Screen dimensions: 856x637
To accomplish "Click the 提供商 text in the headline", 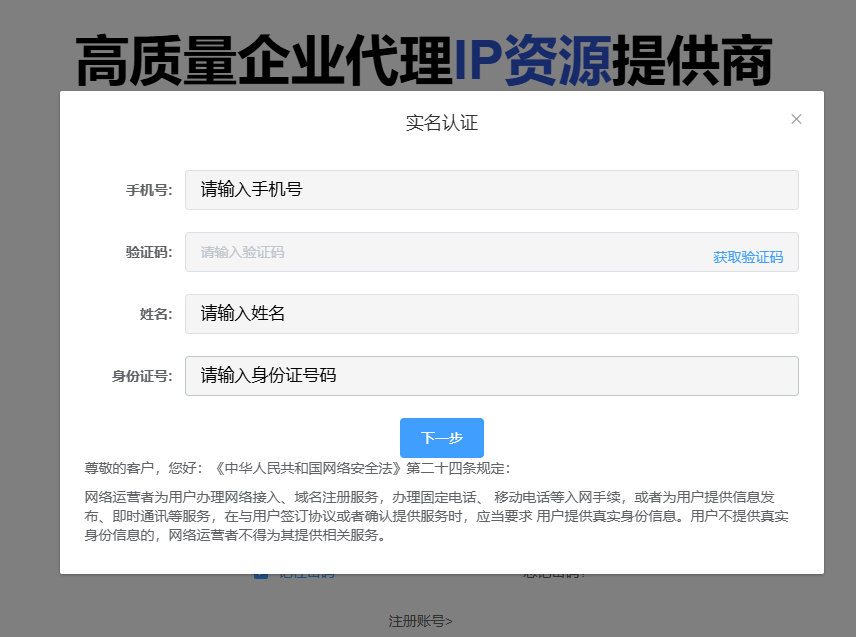I will (x=692, y=62).
